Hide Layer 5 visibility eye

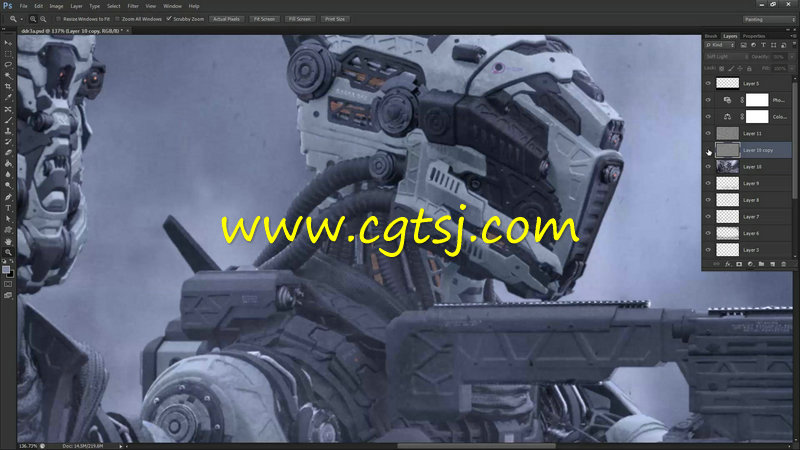708,83
